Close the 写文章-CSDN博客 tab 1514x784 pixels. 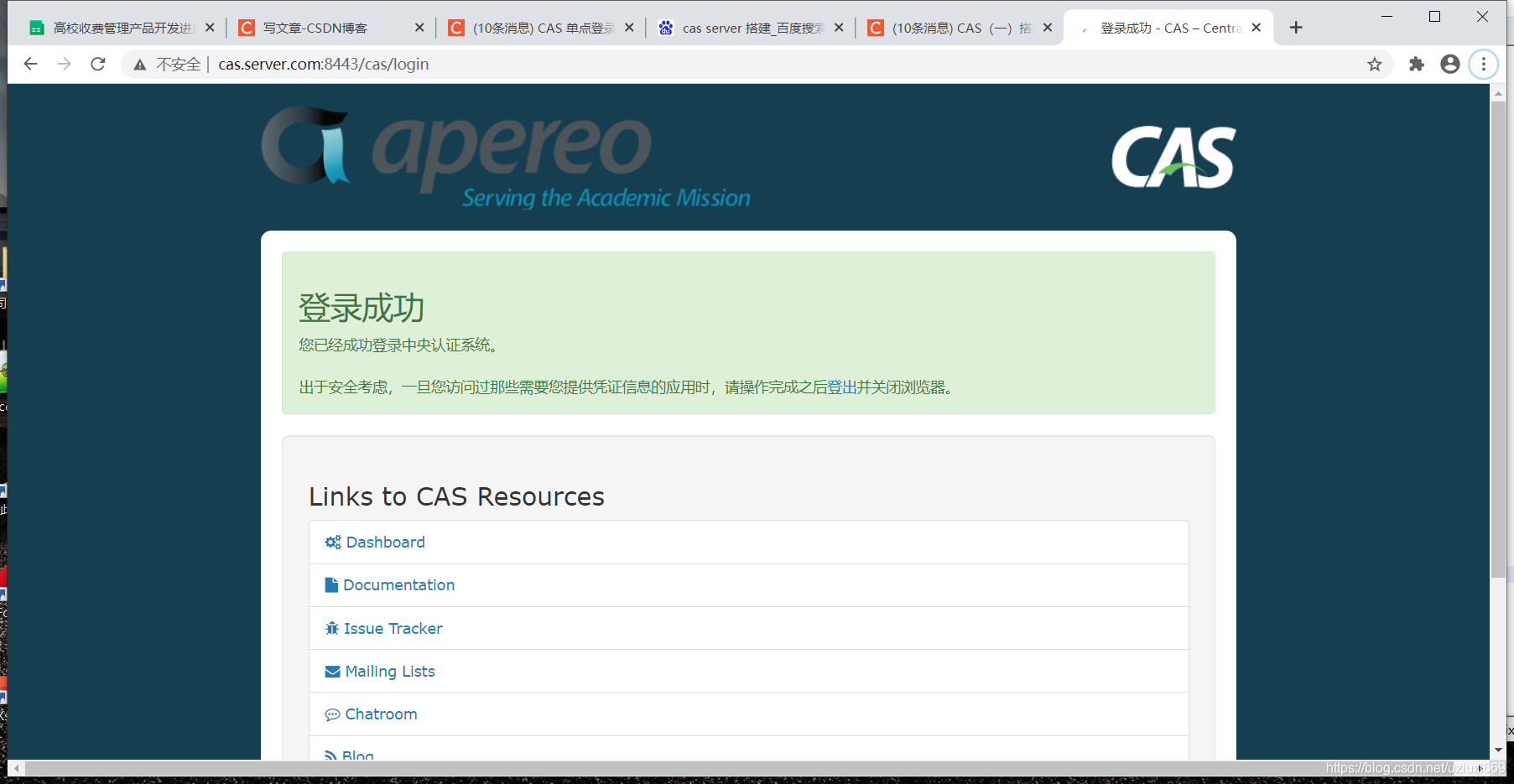[x=419, y=28]
